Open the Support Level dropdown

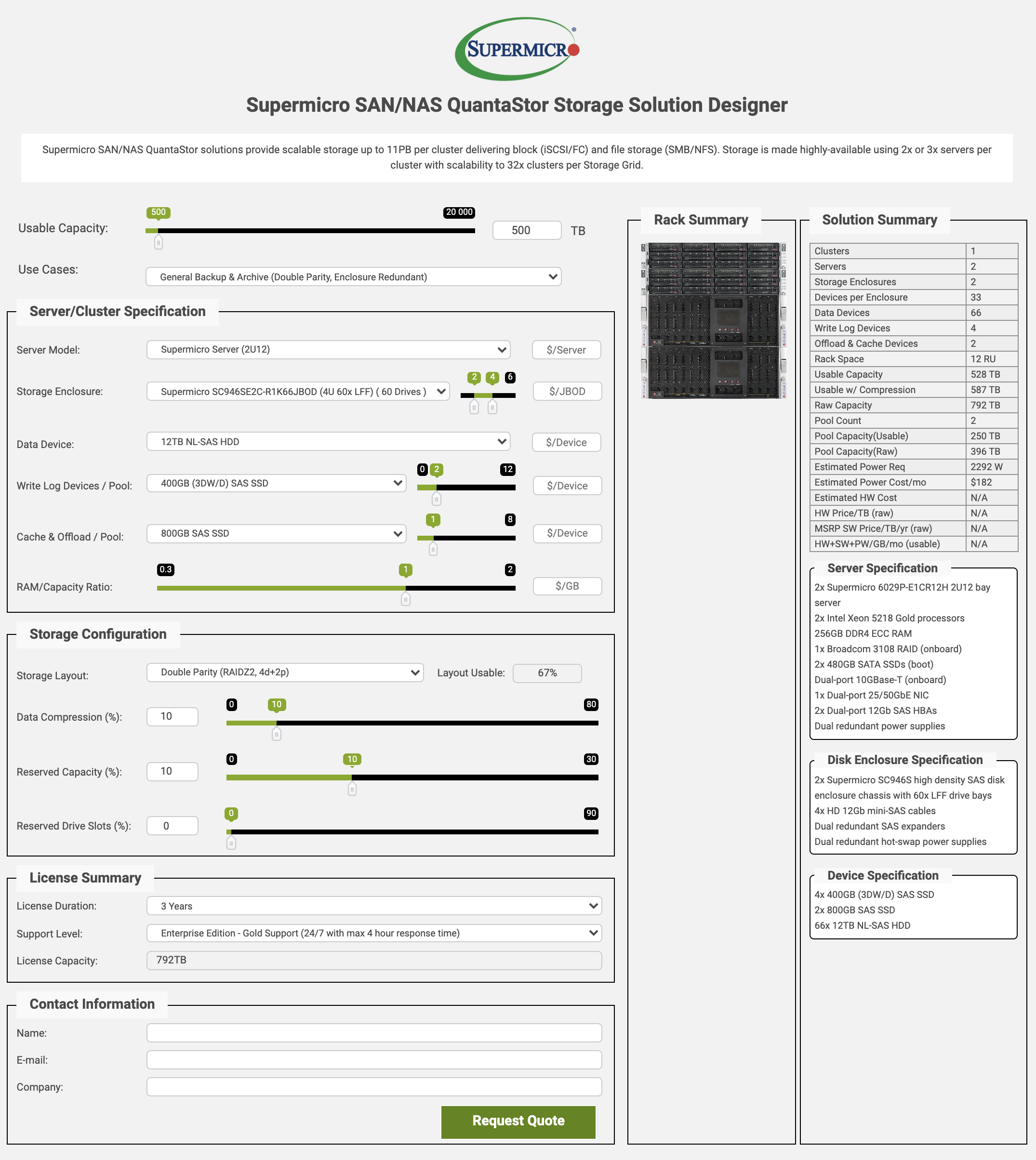point(374,933)
